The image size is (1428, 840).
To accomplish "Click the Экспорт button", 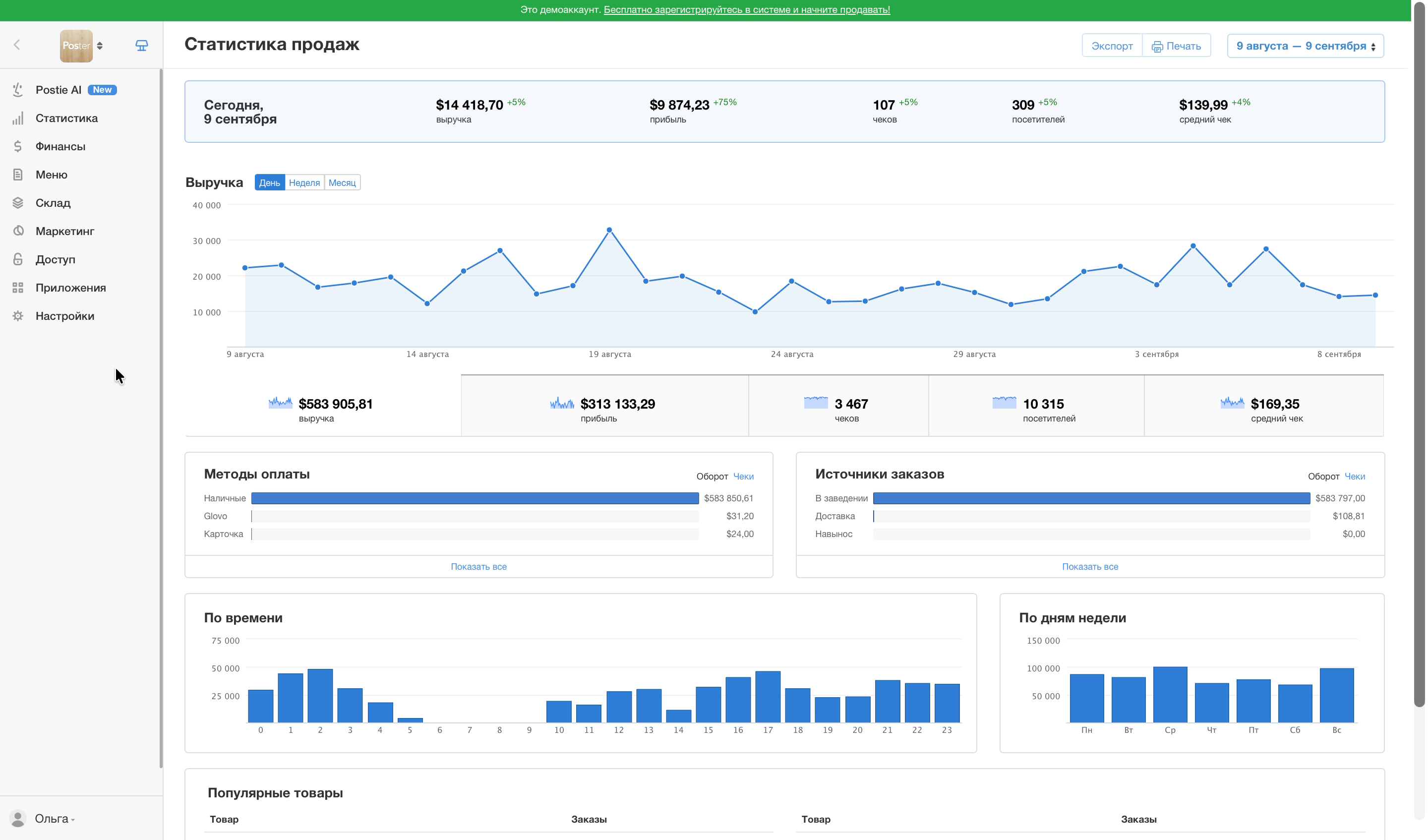I will coord(1112,46).
